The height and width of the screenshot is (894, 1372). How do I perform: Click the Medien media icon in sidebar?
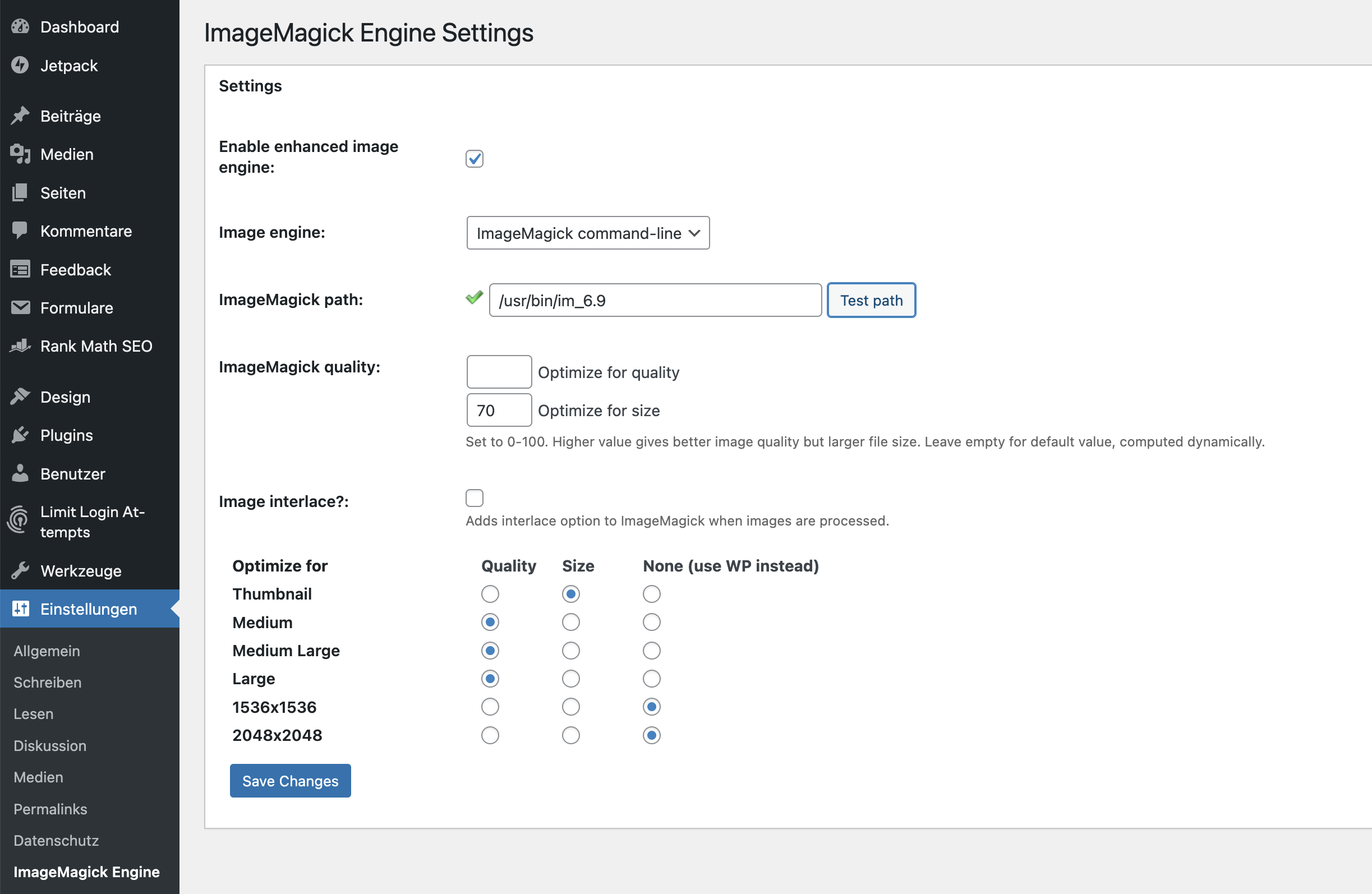[20, 154]
